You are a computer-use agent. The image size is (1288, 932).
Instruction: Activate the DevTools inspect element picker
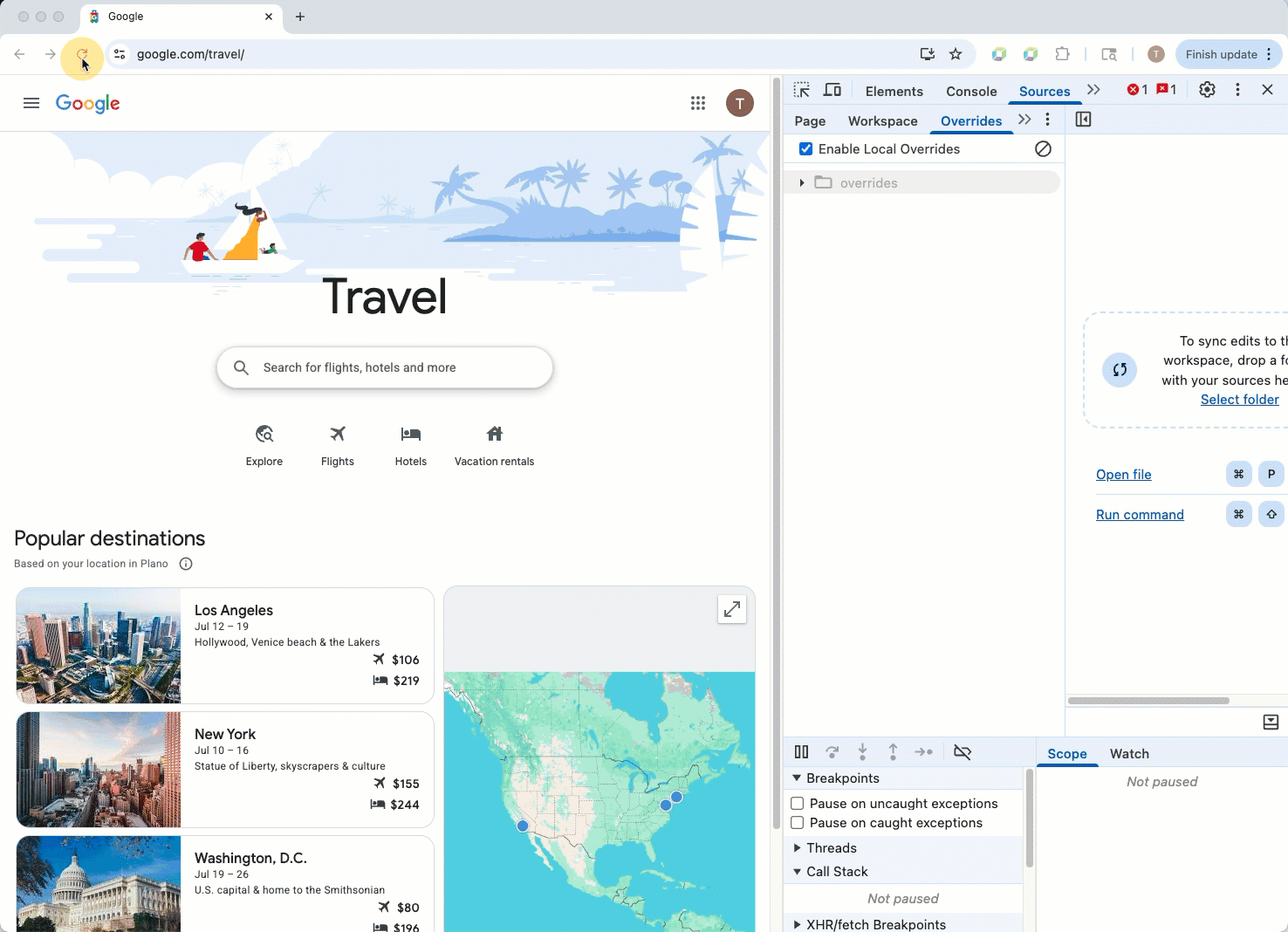[x=802, y=90]
